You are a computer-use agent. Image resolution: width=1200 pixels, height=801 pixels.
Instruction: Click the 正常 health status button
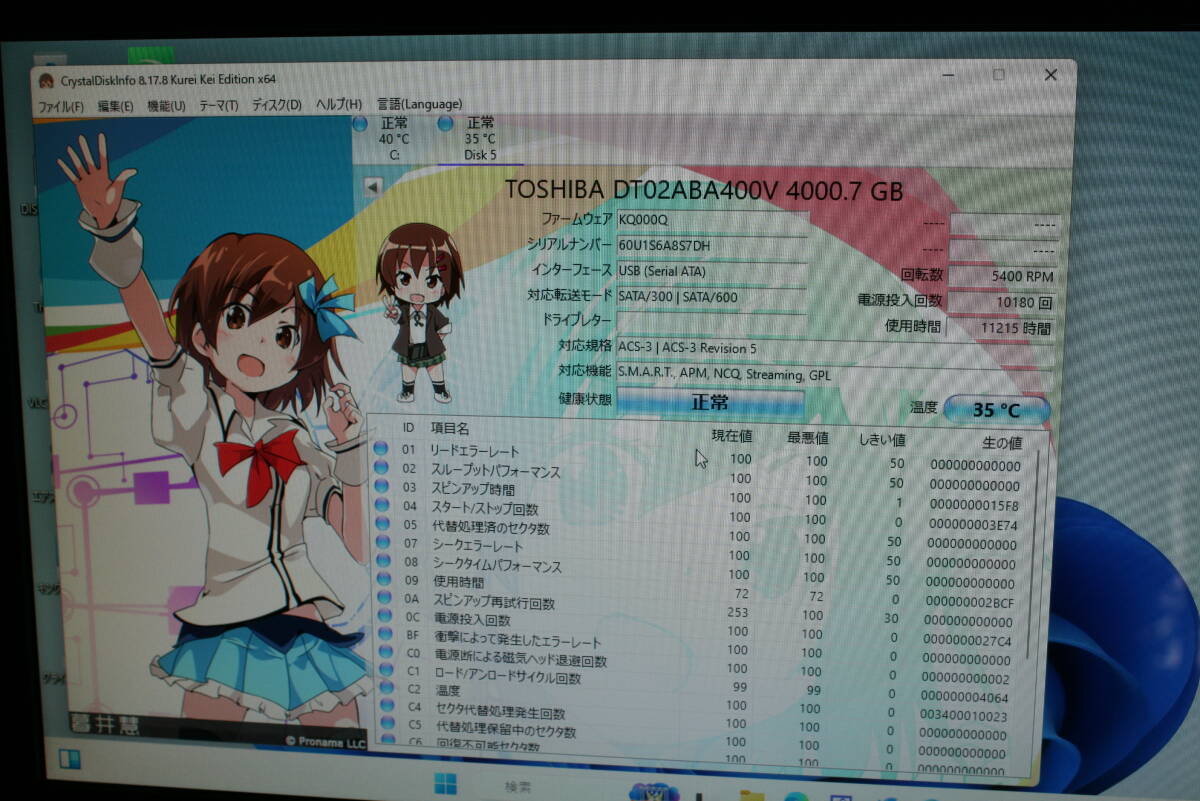[x=710, y=402]
